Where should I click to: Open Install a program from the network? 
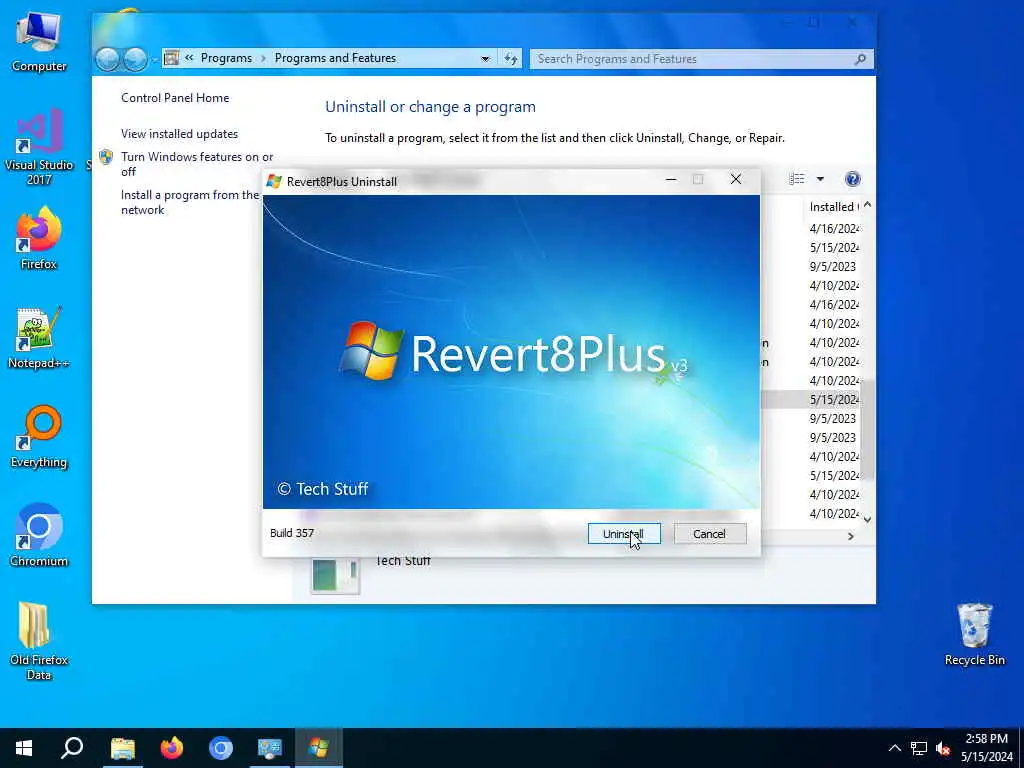tap(190, 202)
